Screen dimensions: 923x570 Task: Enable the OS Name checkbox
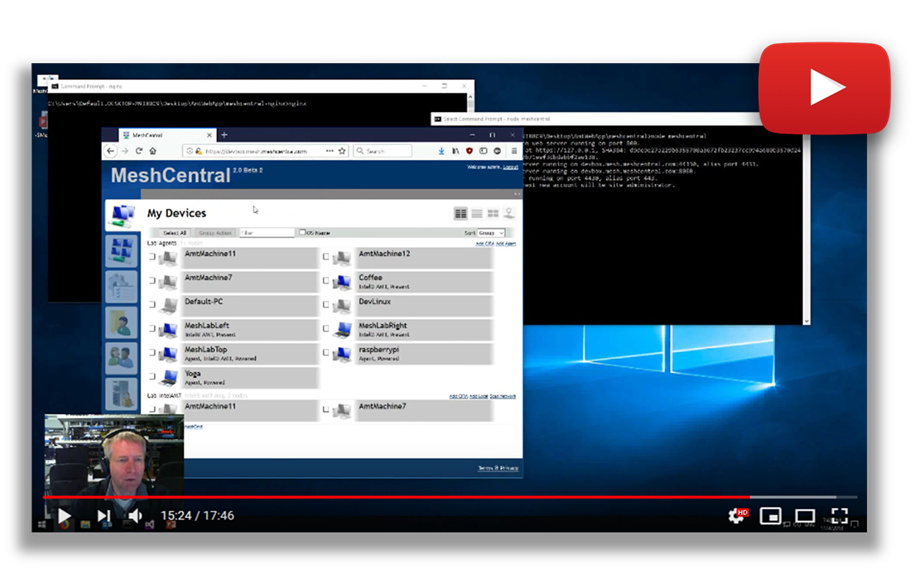303,233
